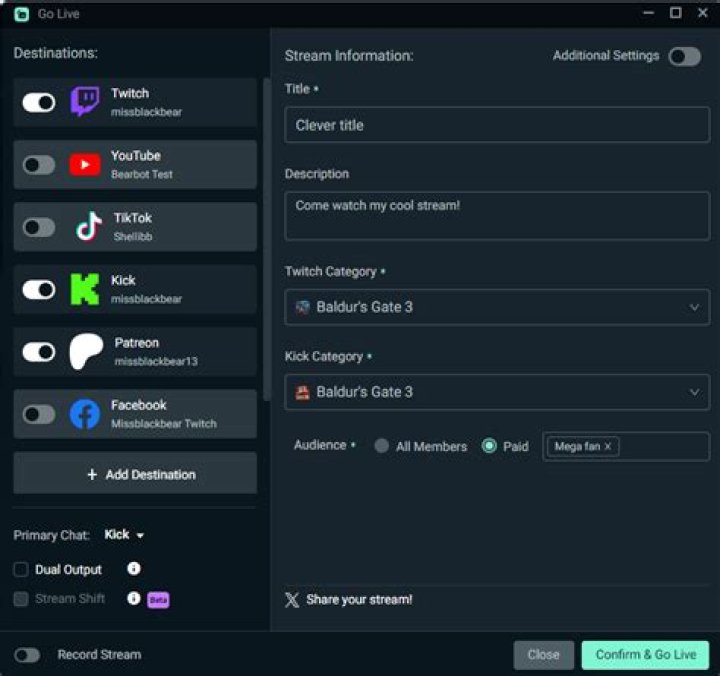Image resolution: width=720 pixels, height=676 pixels.
Task: Click the Stream Information heading
Action: coord(349,56)
